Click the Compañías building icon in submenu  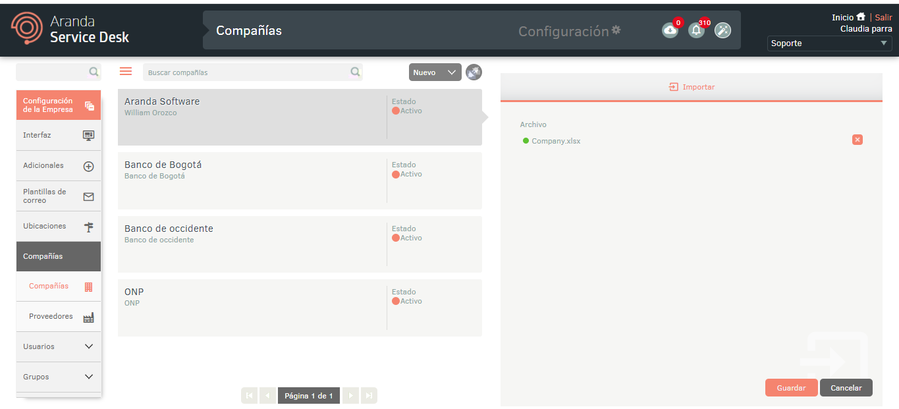(88, 287)
